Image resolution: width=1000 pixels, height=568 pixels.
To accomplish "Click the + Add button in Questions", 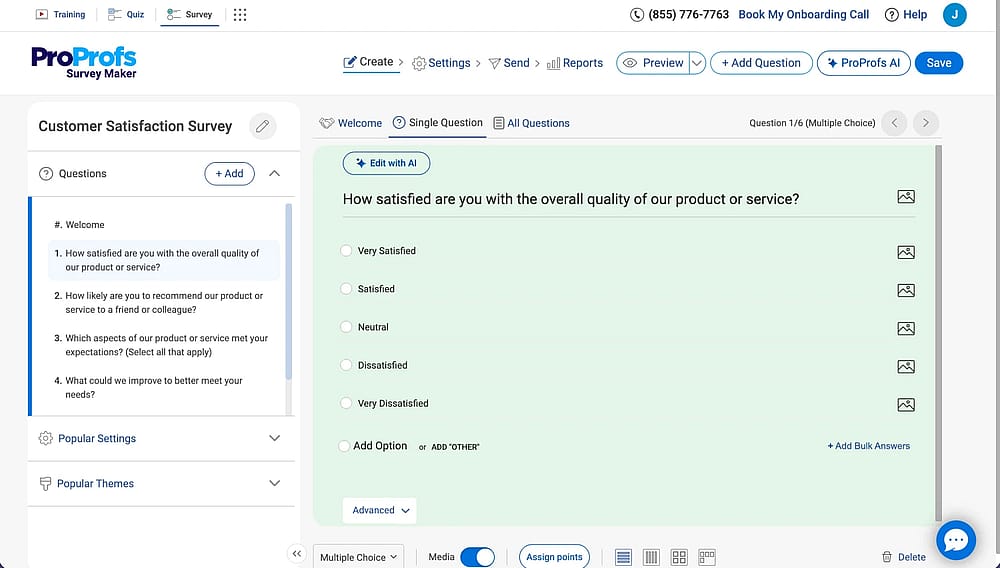I will point(229,173).
